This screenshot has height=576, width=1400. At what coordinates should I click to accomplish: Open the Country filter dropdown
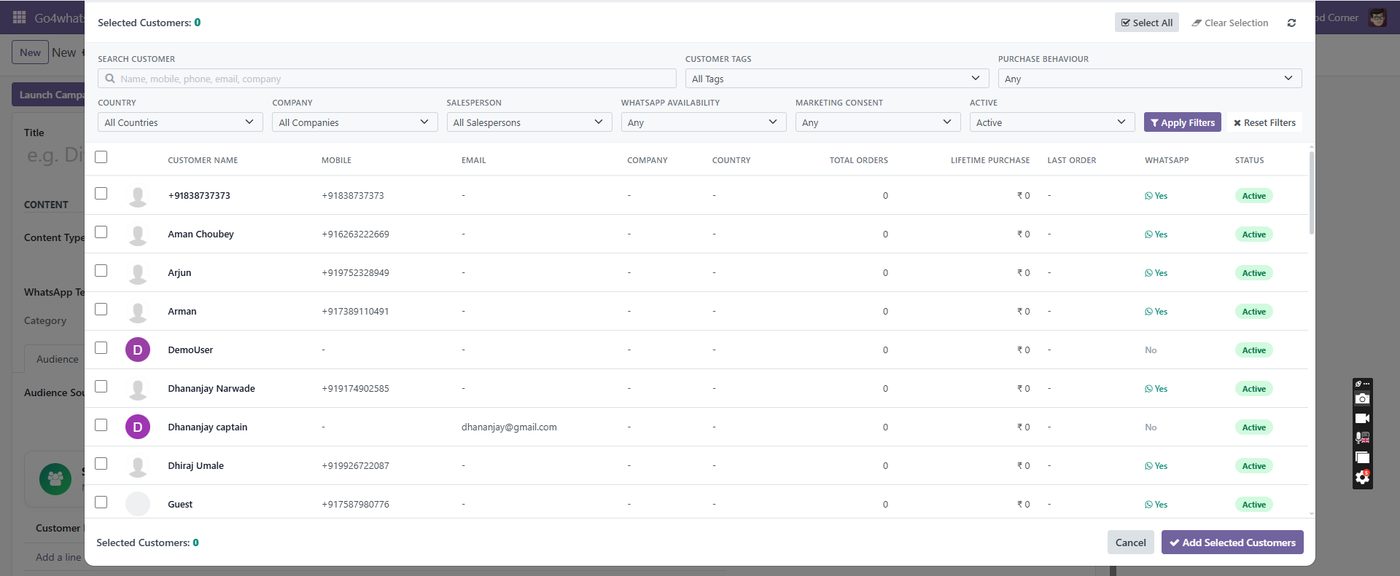coord(181,122)
